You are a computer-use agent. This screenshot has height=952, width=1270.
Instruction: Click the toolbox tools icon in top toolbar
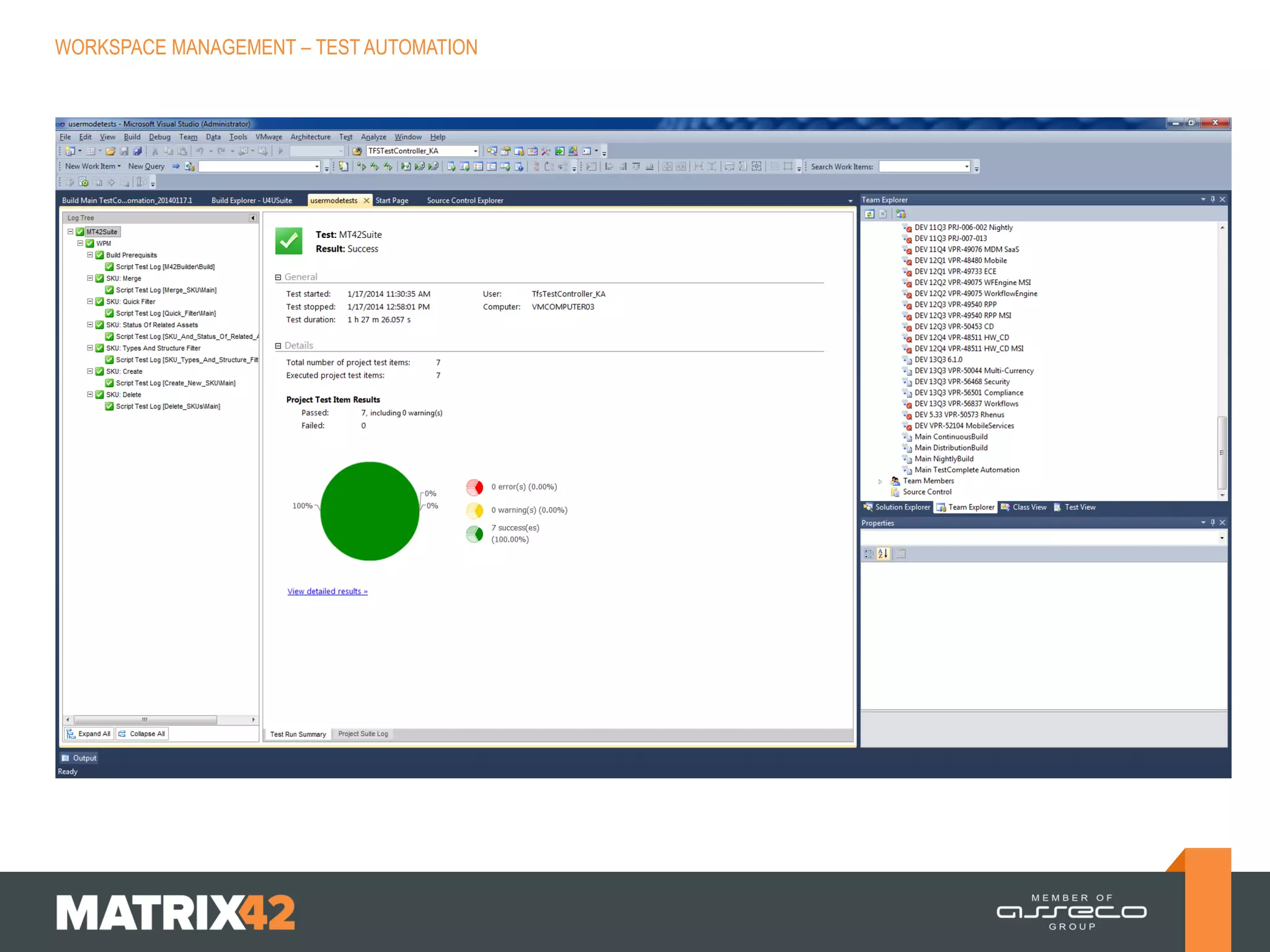(x=546, y=151)
